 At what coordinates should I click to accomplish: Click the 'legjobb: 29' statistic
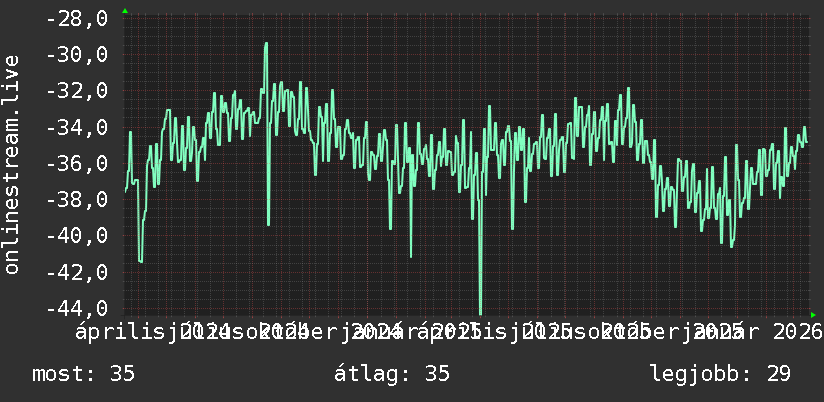[720, 374]
